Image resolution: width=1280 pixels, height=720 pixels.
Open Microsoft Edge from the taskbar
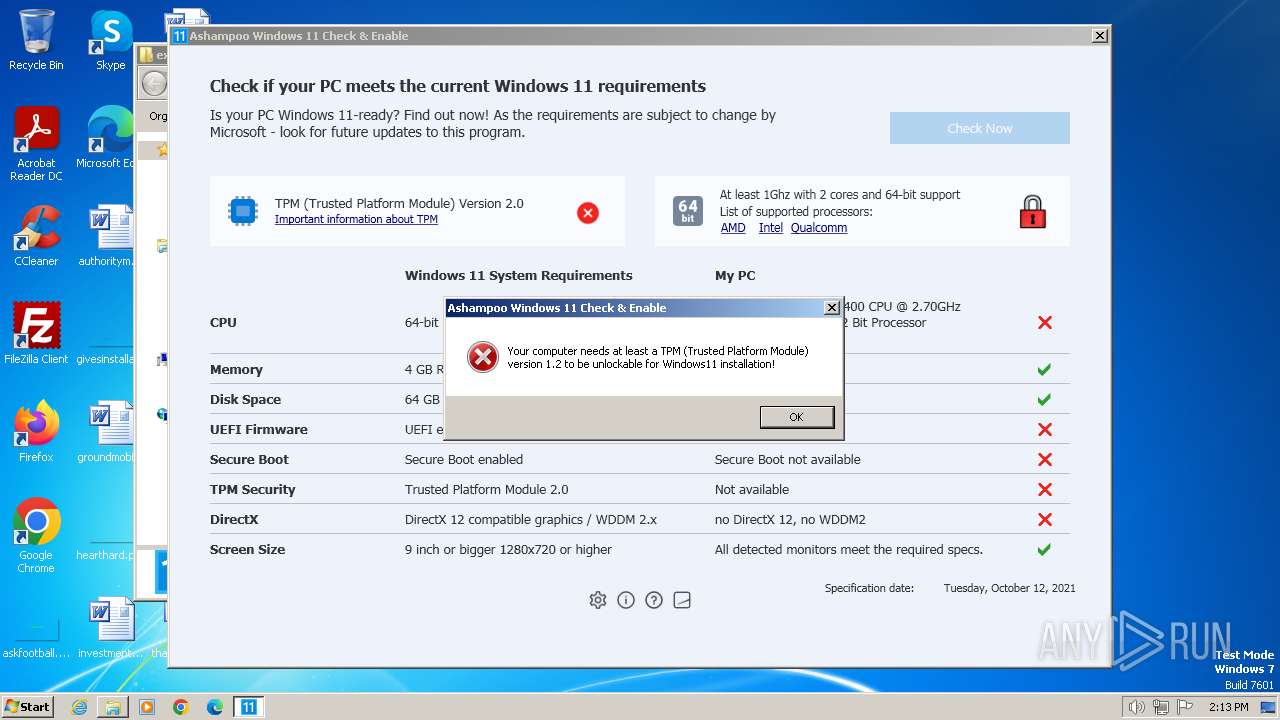click(215, 707)
